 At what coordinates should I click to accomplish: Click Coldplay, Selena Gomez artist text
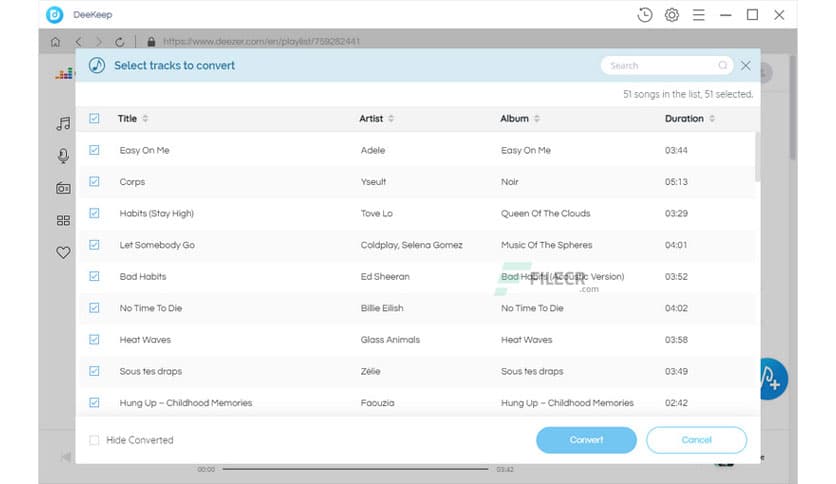pos(412,245)
